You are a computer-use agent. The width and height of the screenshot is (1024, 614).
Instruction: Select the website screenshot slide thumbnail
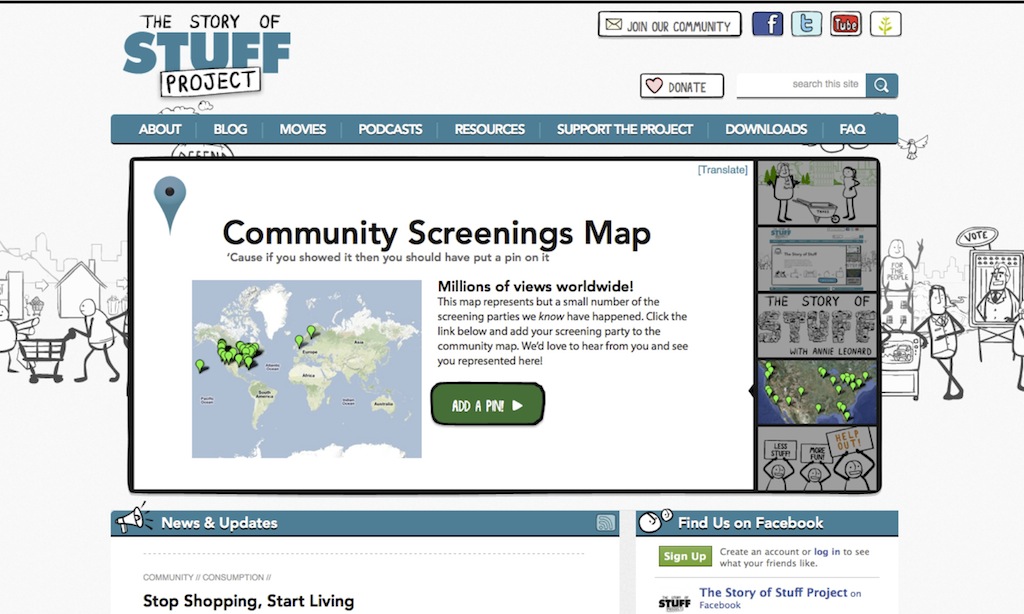tap(817, 259)
